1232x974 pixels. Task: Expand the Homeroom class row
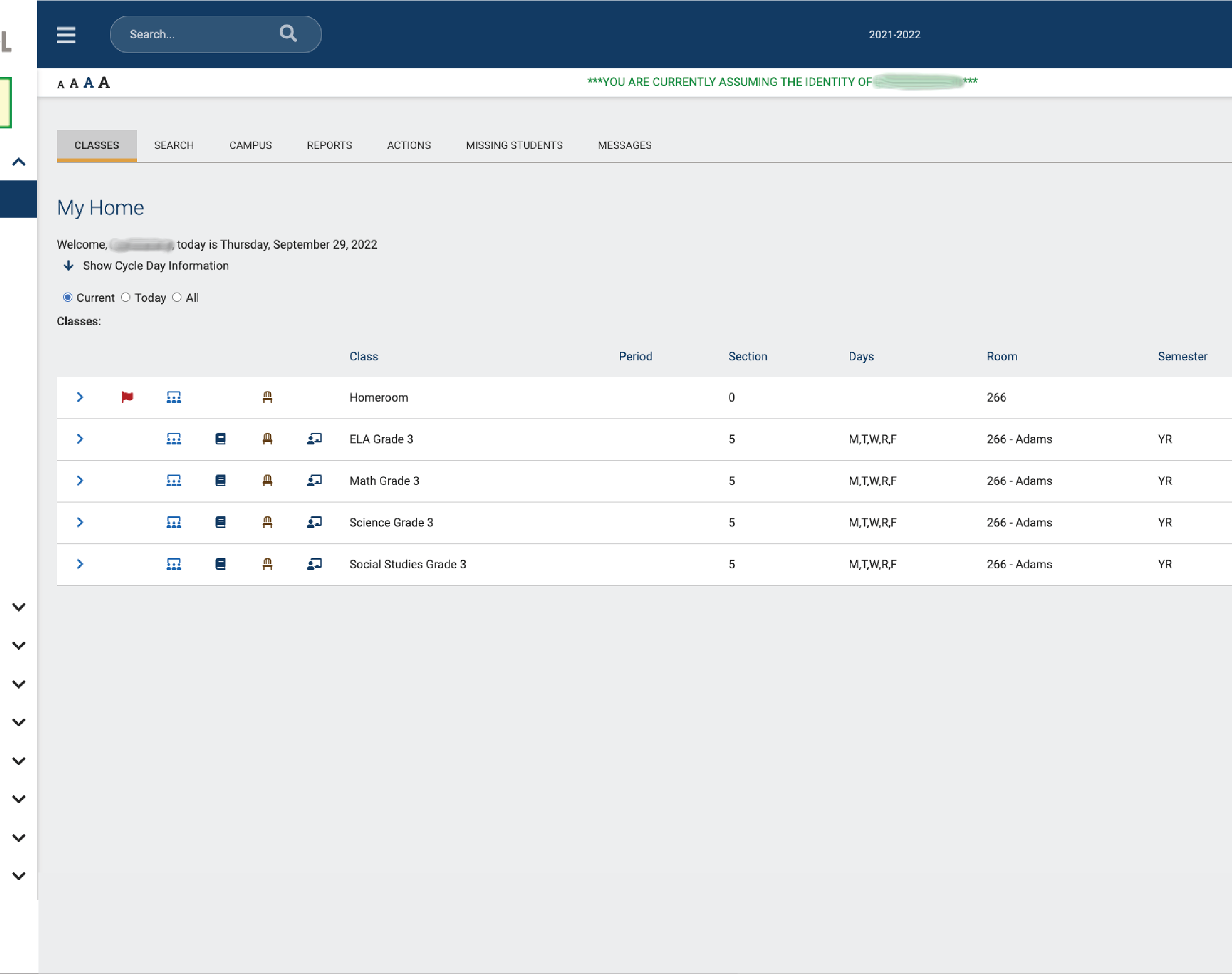click(x=80, y=398)
